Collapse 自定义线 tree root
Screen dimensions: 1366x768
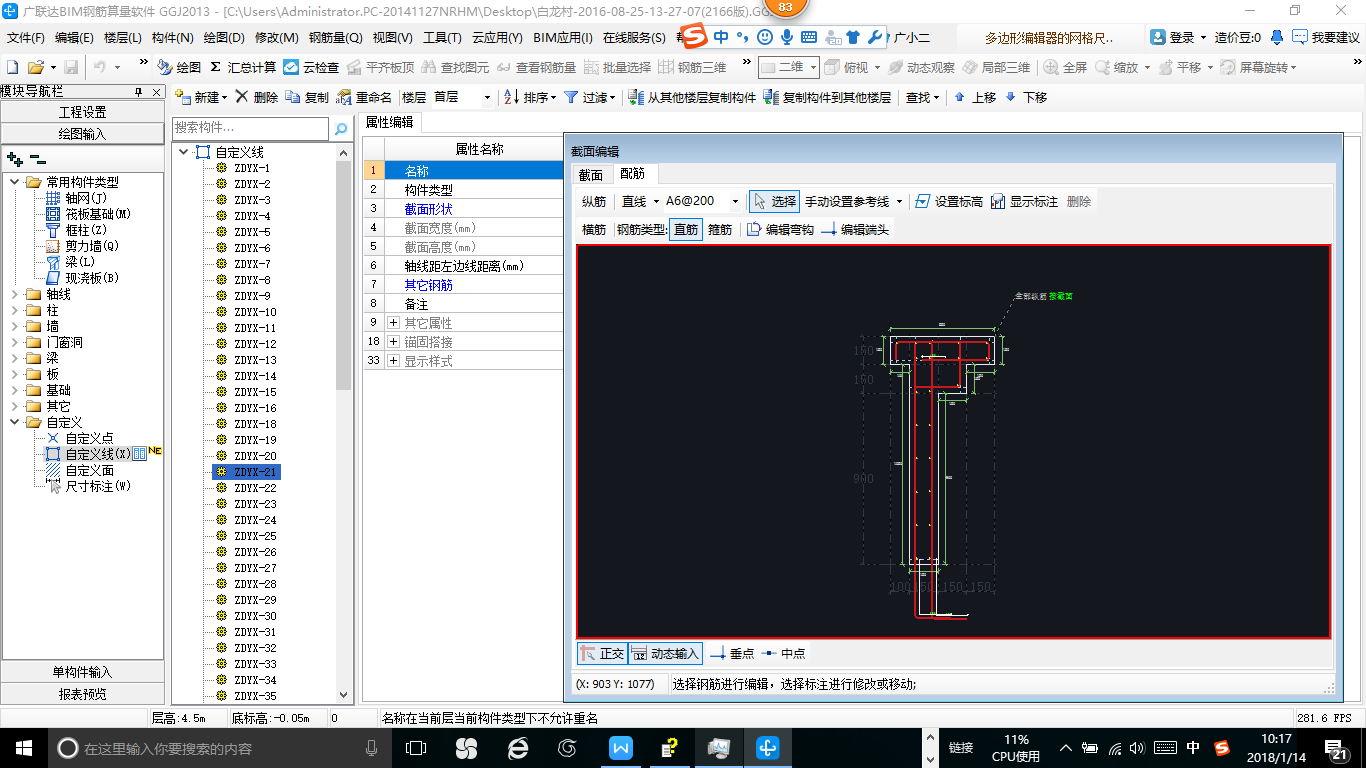[x=183, y=152]
